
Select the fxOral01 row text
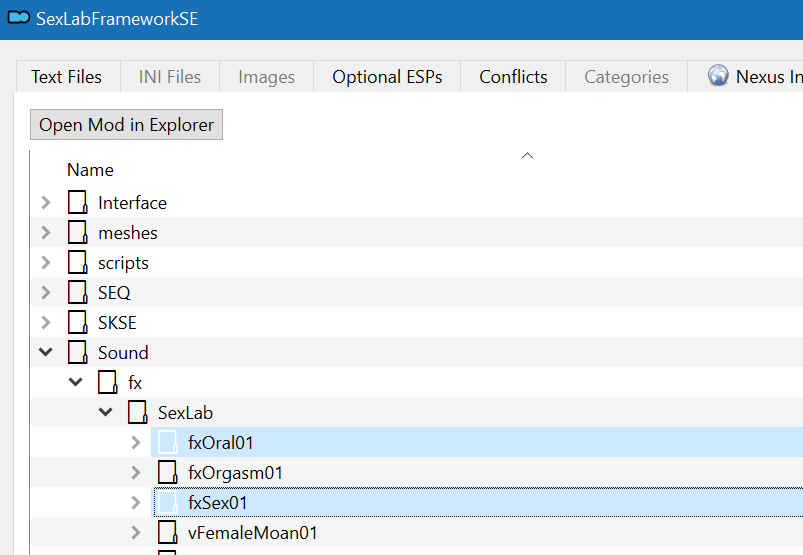click(x=221, y=442)
